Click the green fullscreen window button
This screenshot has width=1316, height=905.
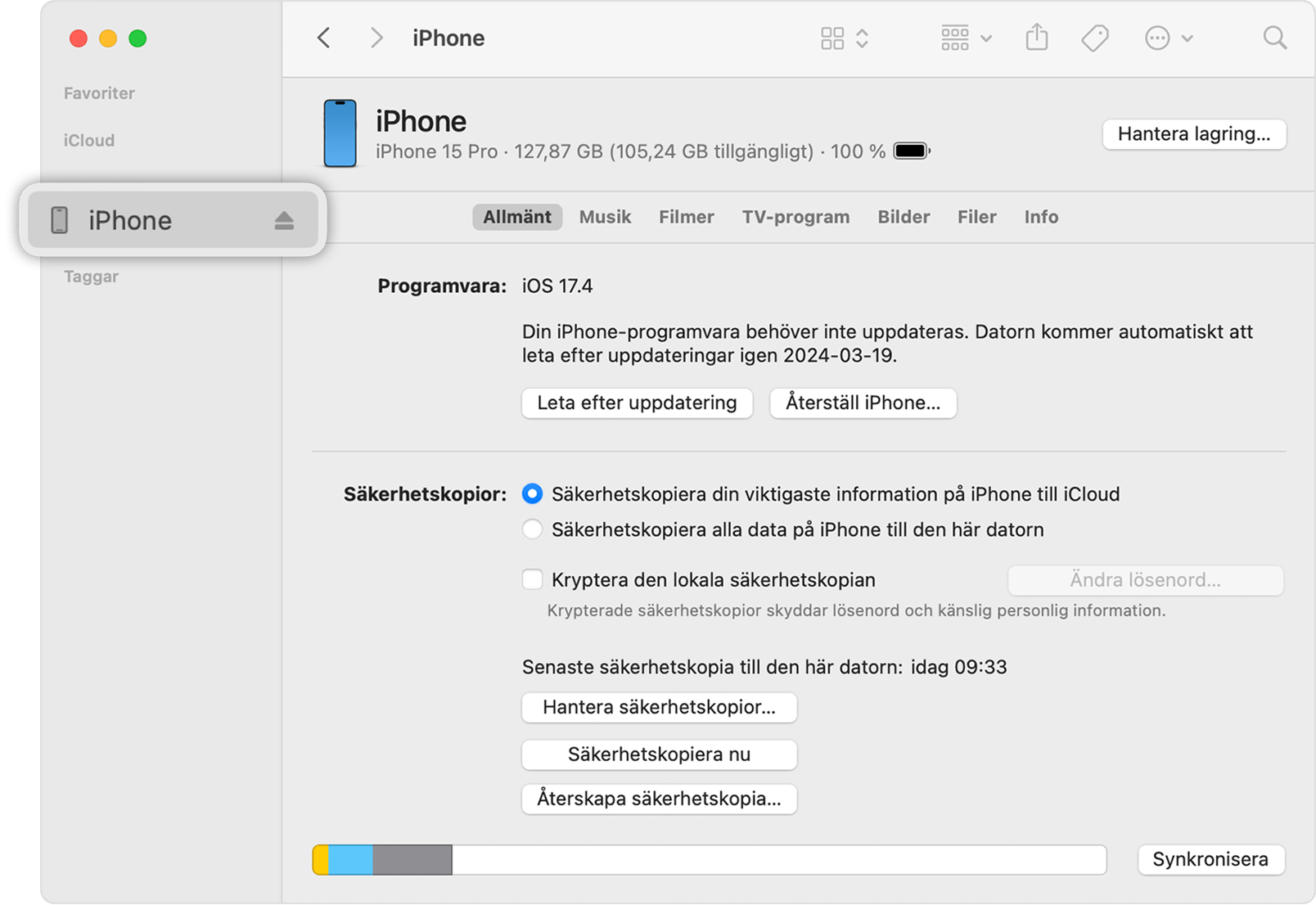tap(137, 38)
